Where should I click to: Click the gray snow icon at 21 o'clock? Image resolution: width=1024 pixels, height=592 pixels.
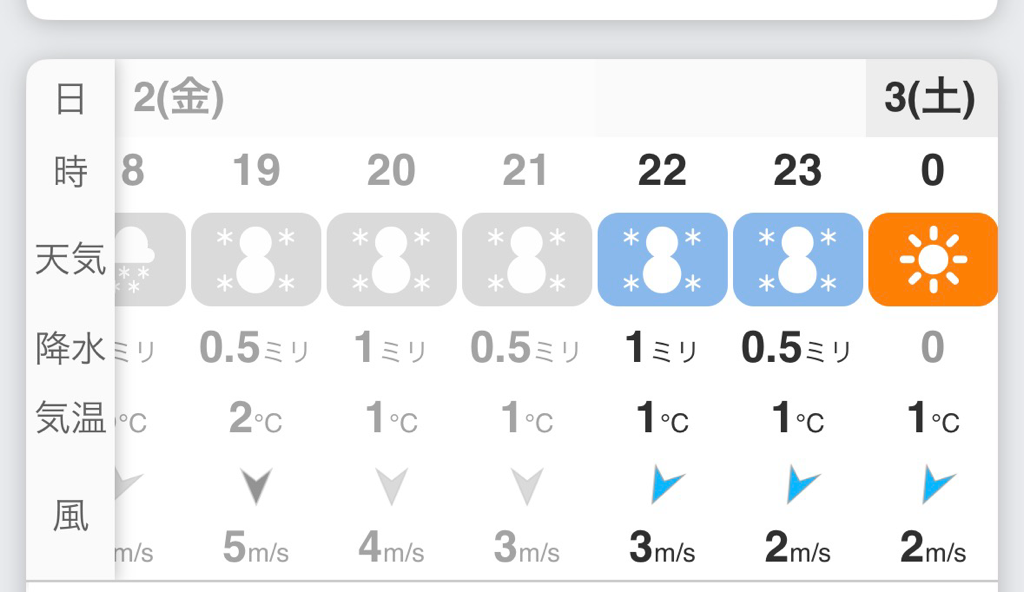[526, 259]
